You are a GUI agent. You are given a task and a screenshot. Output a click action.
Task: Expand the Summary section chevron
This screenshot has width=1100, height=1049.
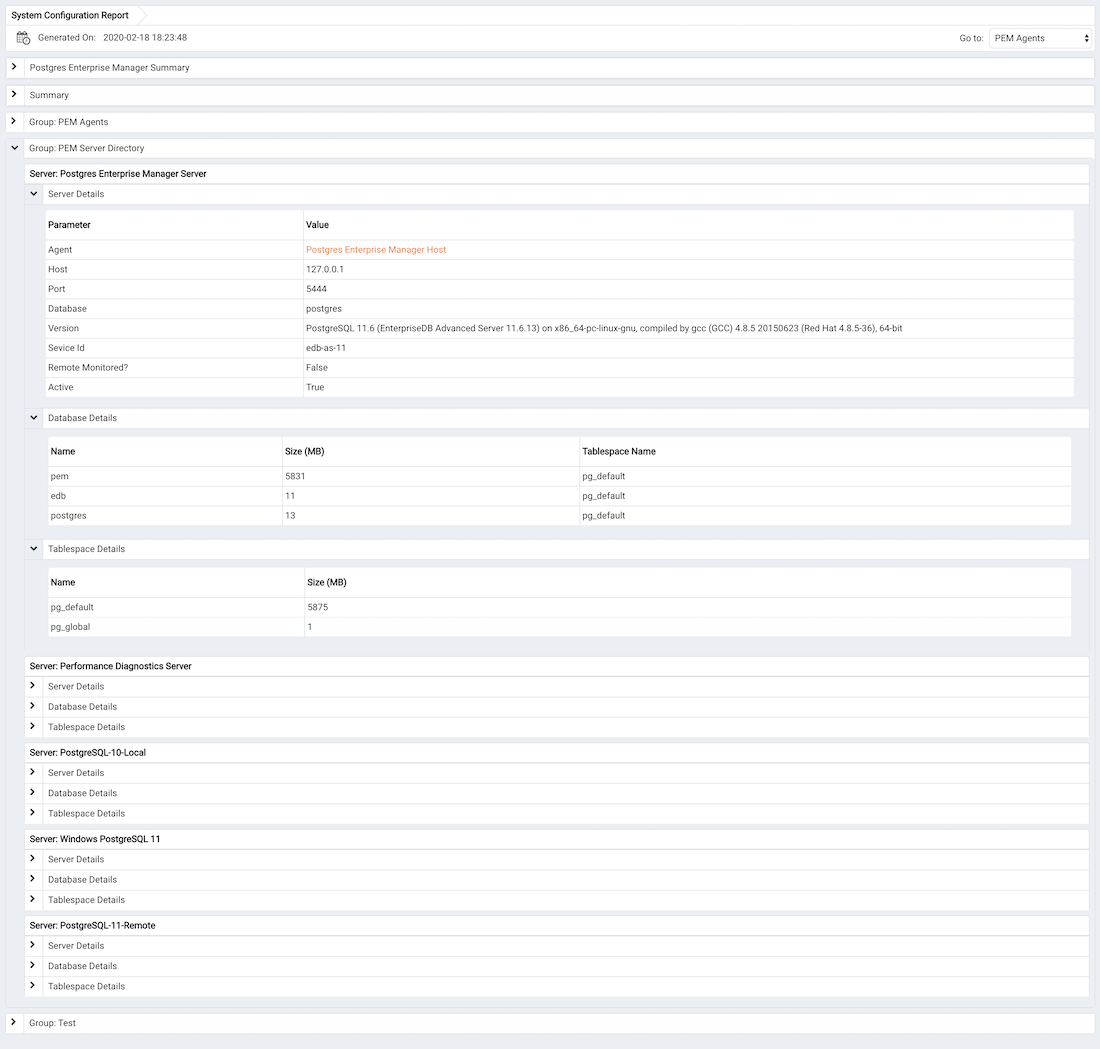click(14, 94)
